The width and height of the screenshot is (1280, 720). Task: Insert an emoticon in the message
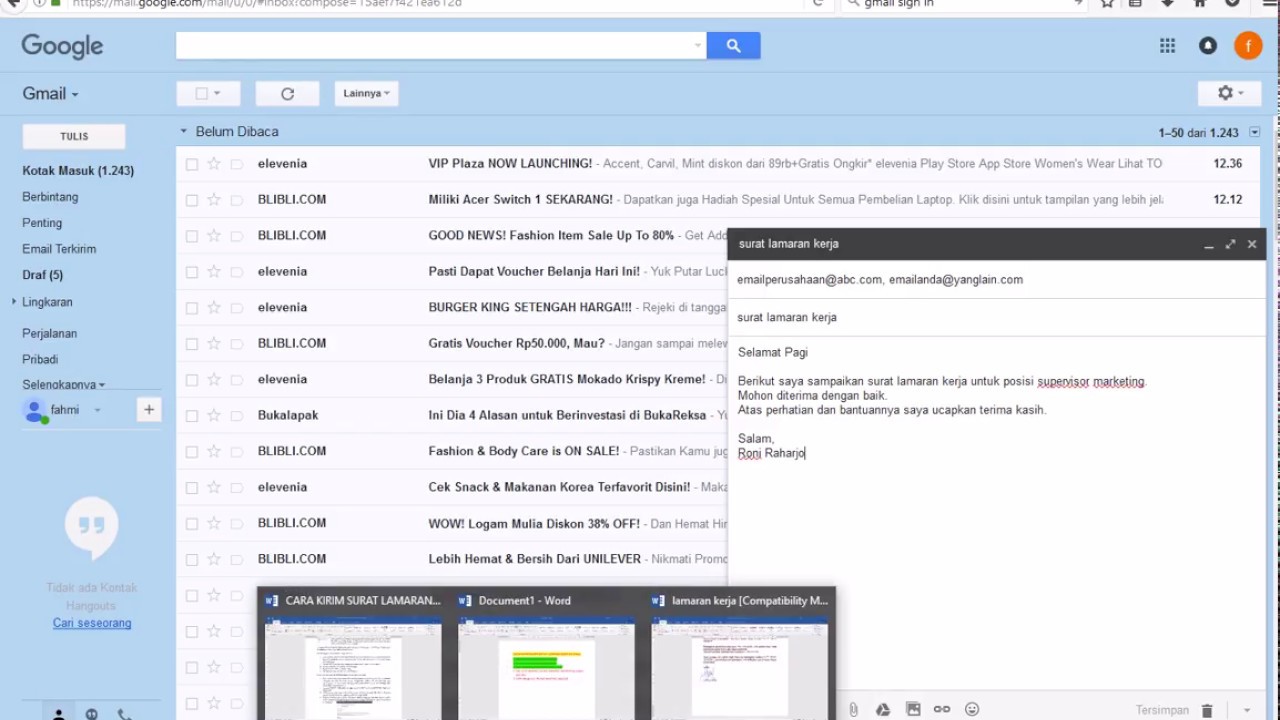click(972, 709)
